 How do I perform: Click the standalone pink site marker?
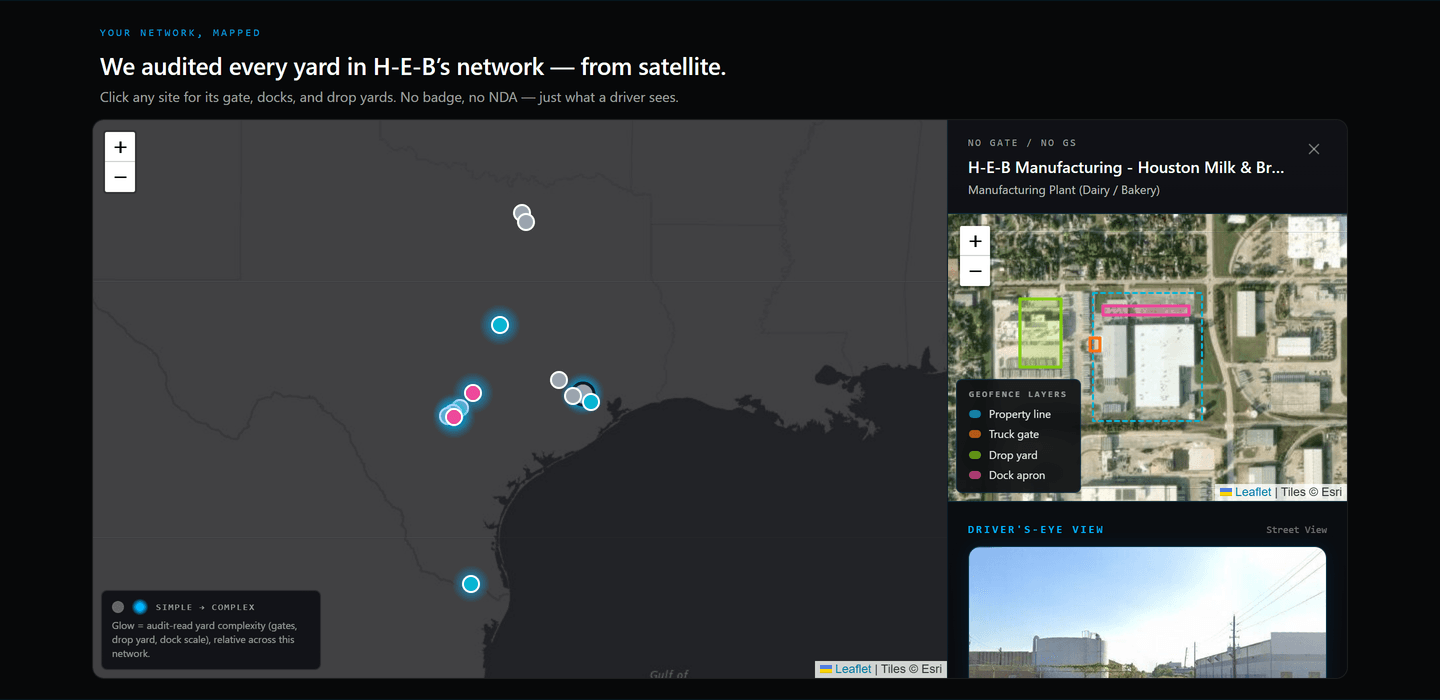pos(473,393)
